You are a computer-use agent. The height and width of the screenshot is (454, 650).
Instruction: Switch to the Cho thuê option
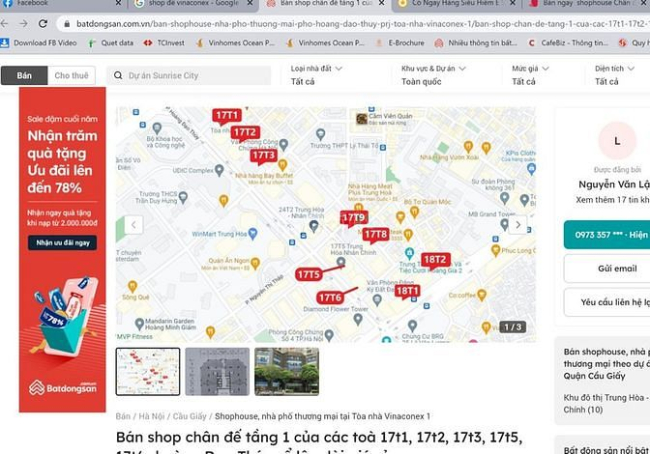click(71, 75)
